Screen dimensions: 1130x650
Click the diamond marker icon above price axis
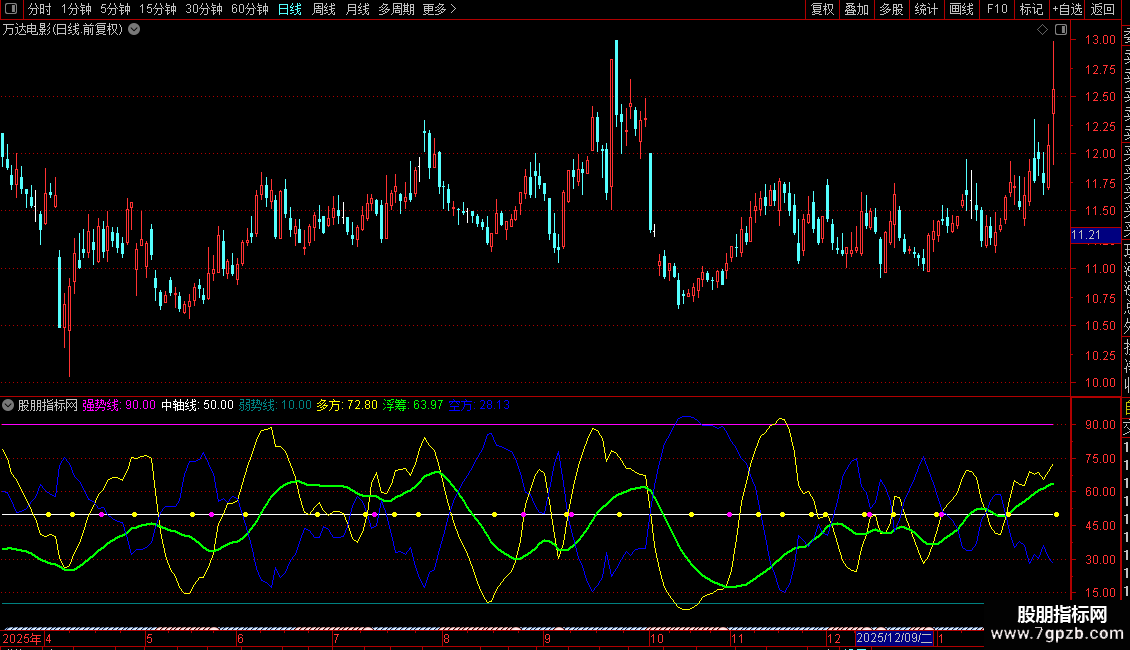tap(1042, 30)
